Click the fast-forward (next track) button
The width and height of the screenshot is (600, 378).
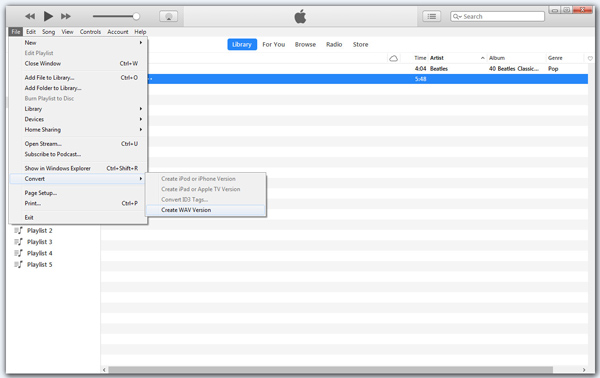click(66, 16)
